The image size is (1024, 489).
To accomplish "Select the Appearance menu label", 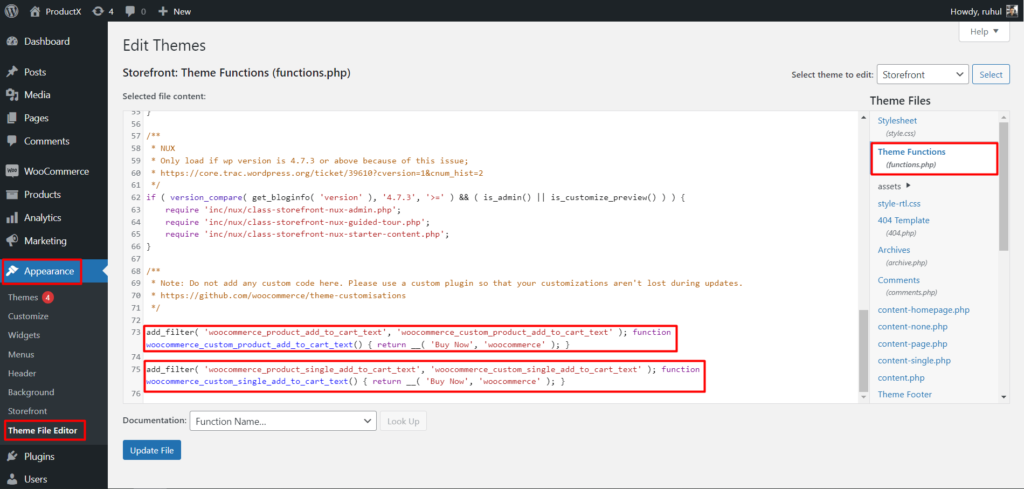I will click(x=49, y=271).
